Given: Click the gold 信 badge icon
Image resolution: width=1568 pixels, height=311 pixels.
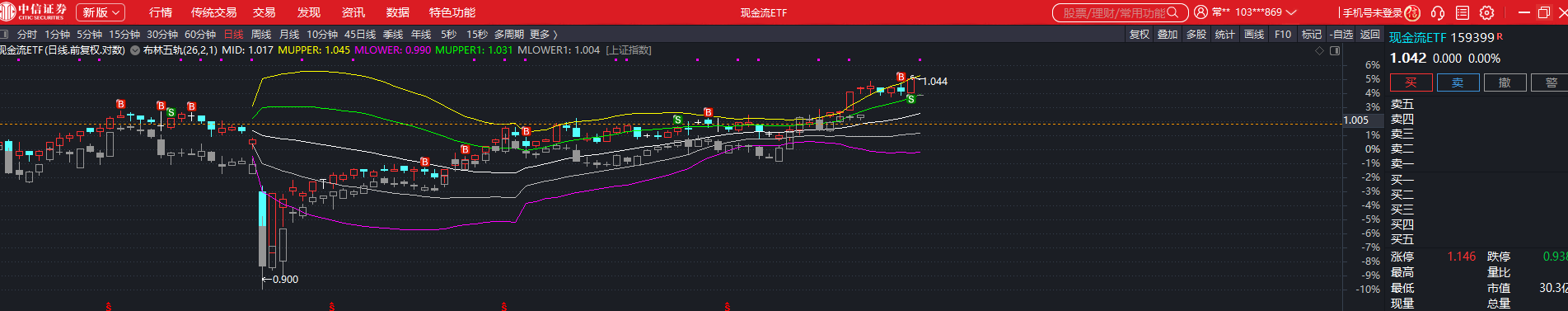Looking at the screenshot, I should tap(1412, 12).
